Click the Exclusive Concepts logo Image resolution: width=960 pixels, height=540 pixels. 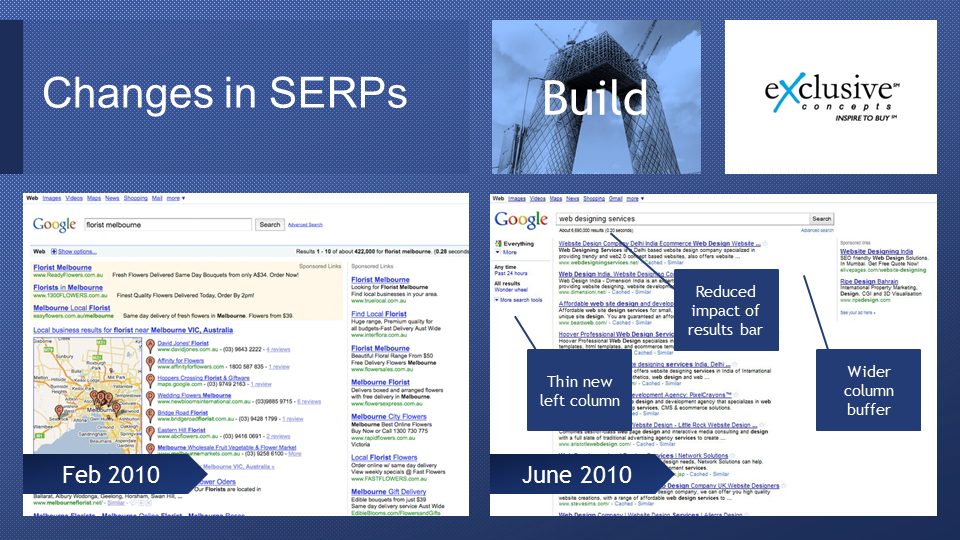(831, 97)
